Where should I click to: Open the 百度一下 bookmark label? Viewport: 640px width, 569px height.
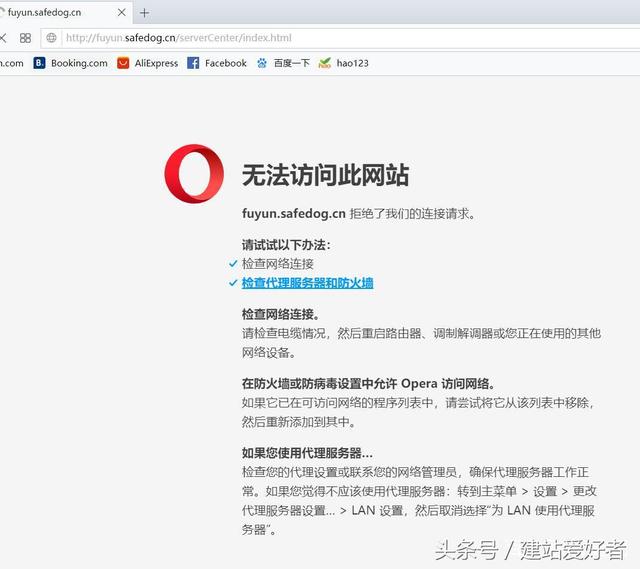291,63
